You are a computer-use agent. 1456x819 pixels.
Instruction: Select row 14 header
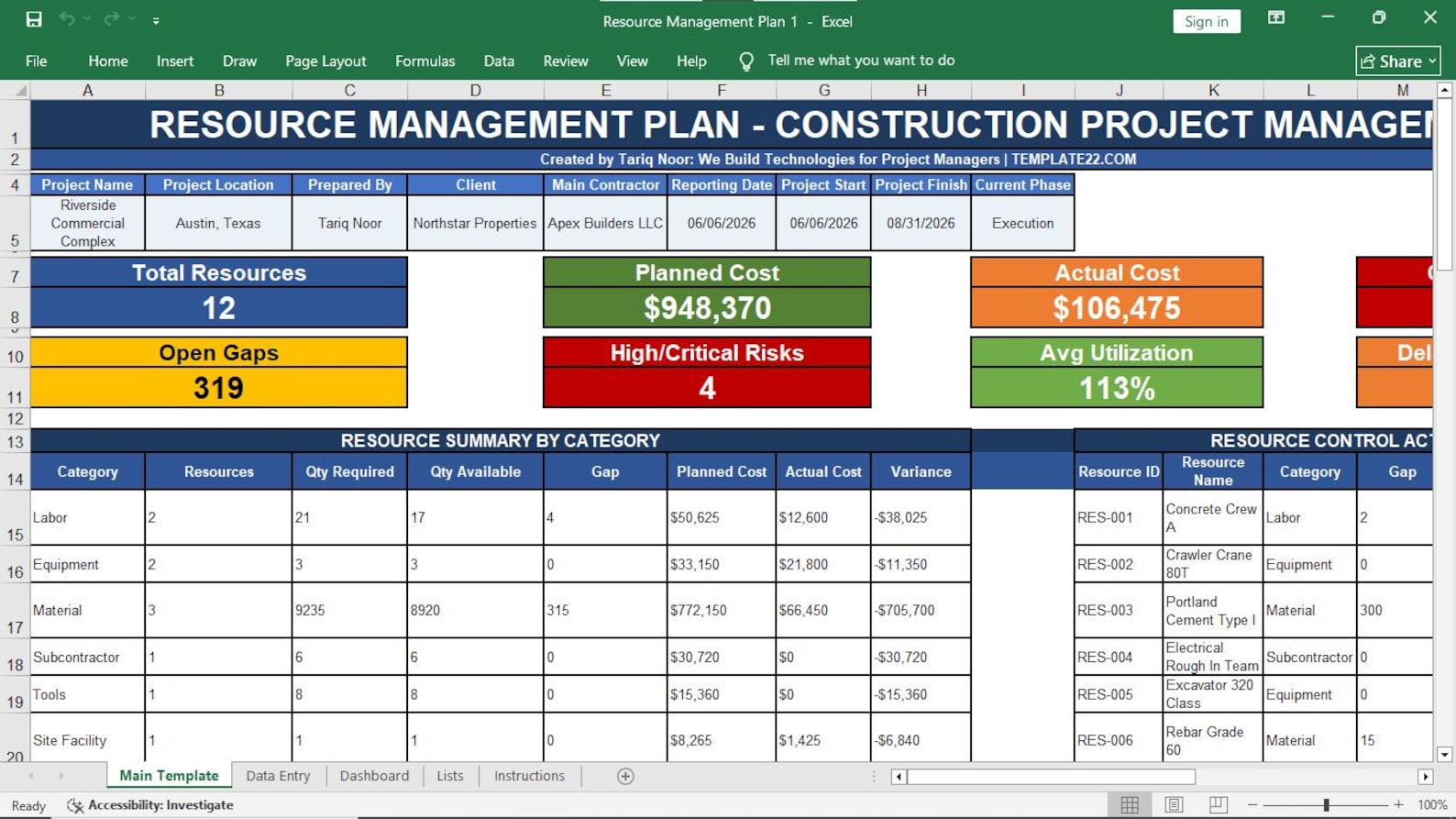[x=15, y=471]
